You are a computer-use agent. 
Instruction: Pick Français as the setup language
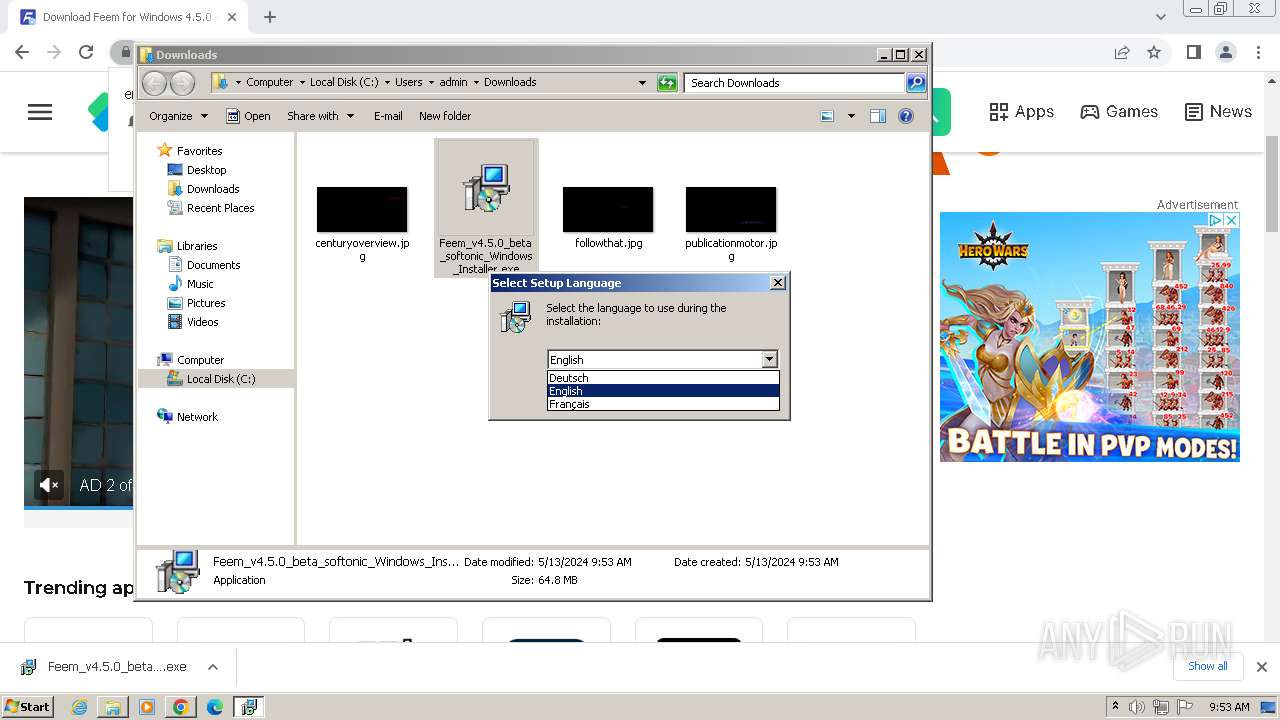pyautogui.click(x=663, y=404)
